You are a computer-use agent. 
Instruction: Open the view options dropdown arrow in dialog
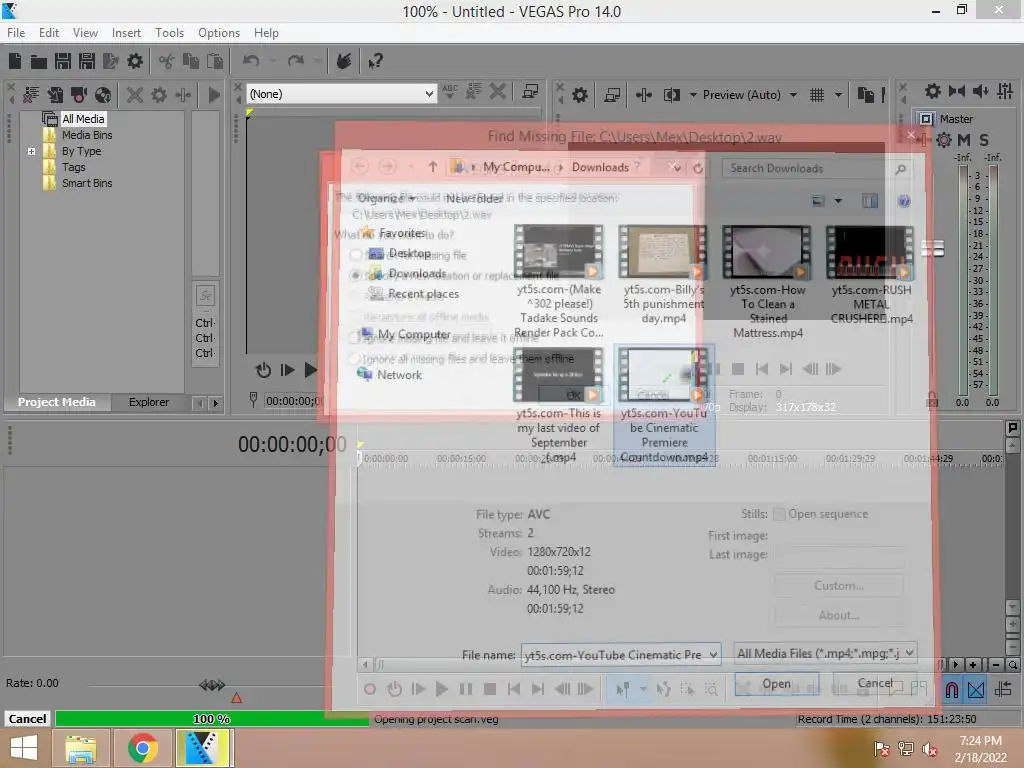pos(839,201)
